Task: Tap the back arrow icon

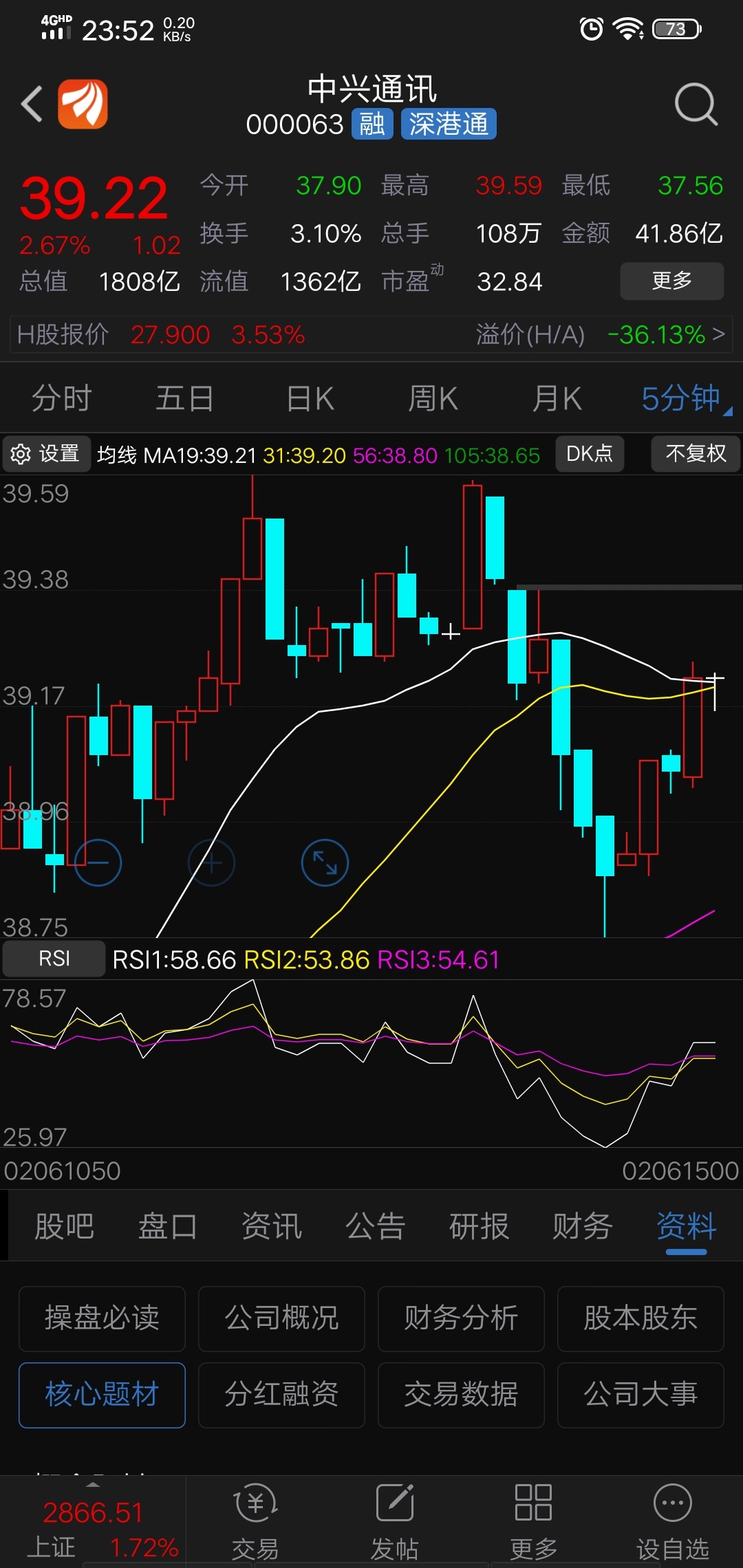Action: coord(32,105)
